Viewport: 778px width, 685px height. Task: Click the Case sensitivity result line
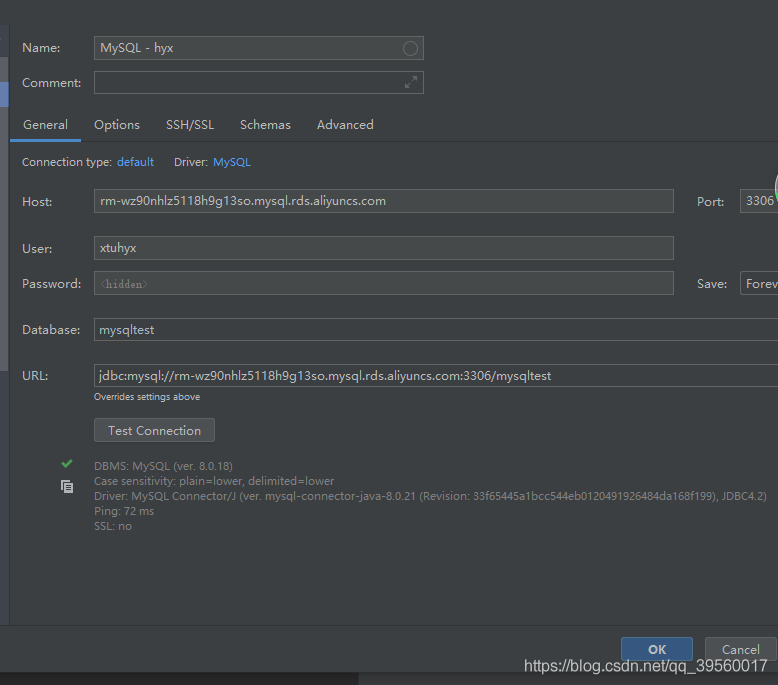pyautogui.click(x=214, y=481)
